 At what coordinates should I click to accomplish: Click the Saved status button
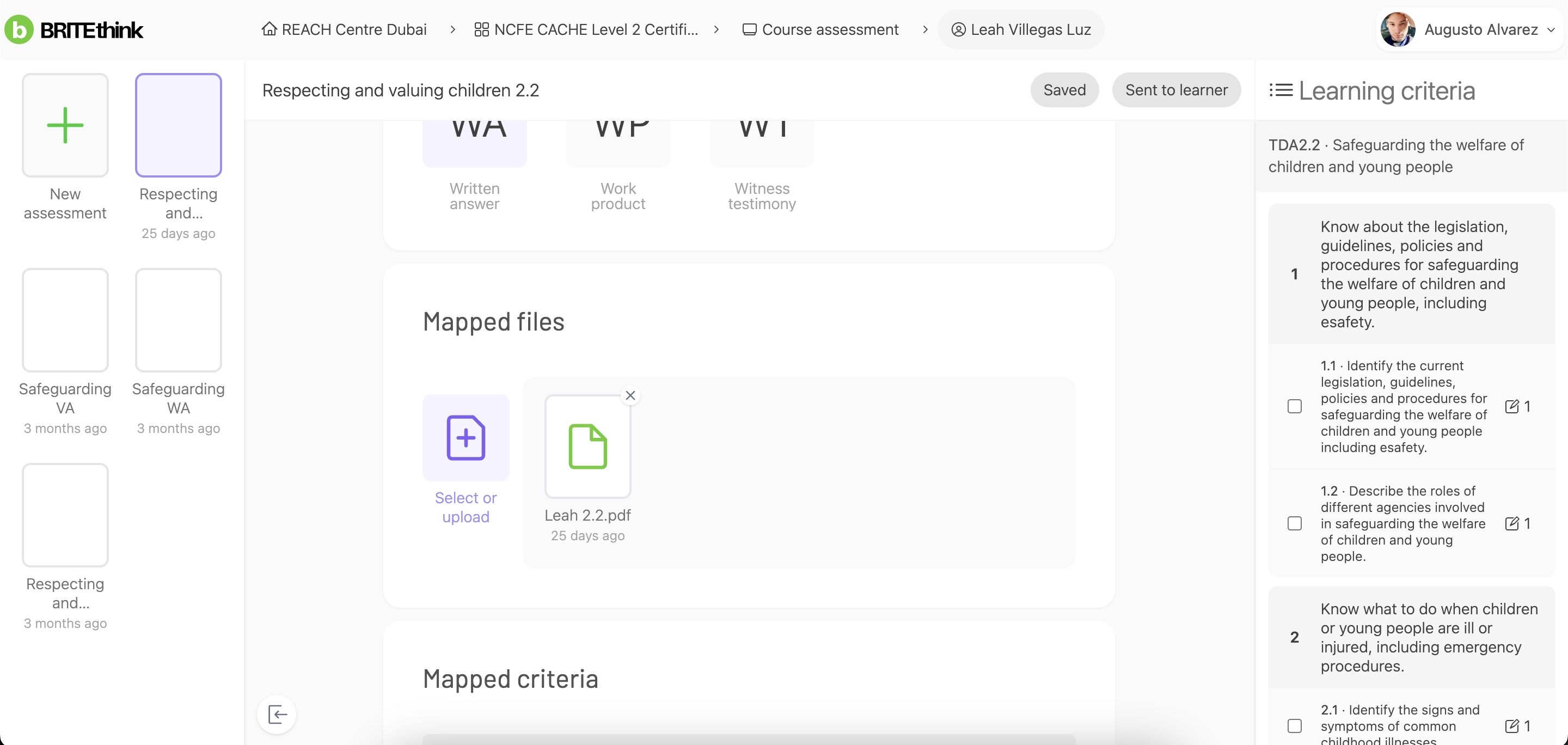(x=1064, y=89)
